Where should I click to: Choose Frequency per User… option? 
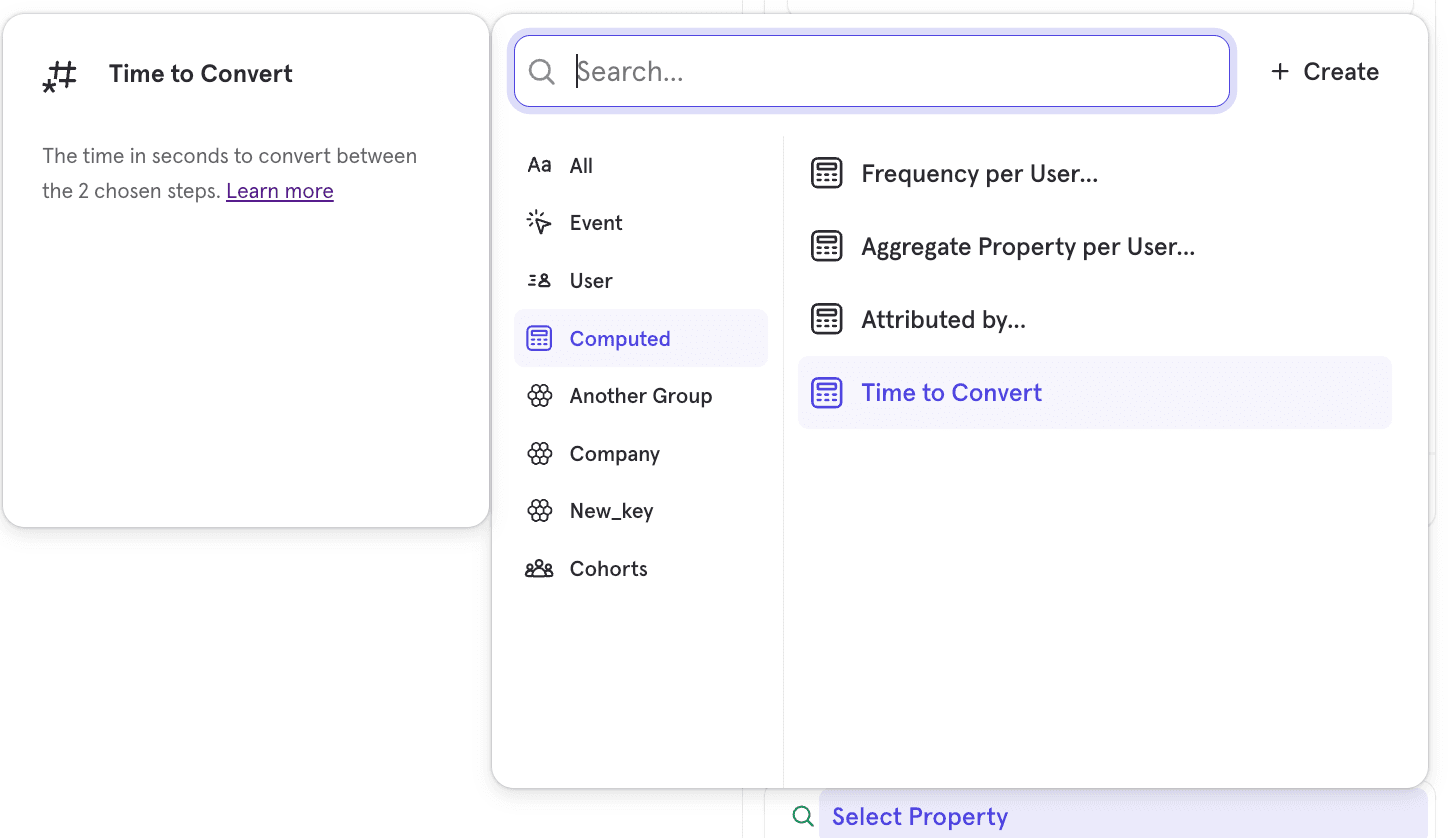(979, 174)
